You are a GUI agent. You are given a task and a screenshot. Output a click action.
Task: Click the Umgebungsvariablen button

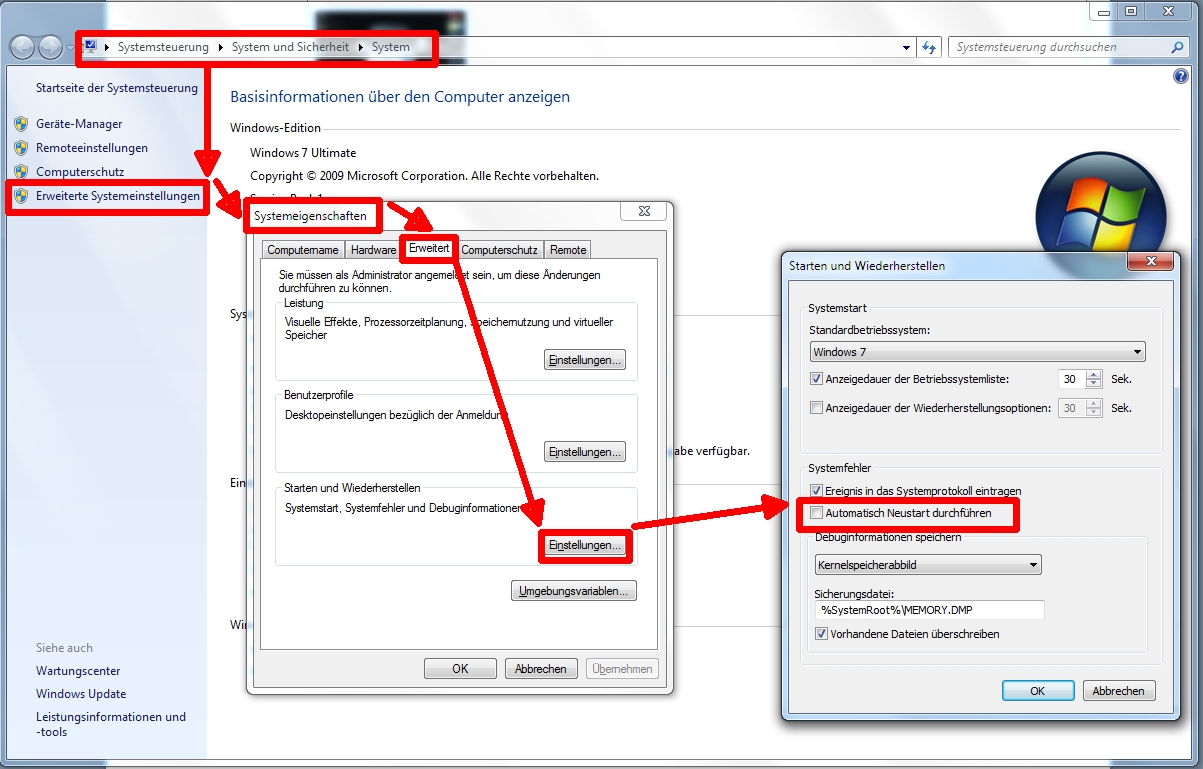tap(573, 591)
